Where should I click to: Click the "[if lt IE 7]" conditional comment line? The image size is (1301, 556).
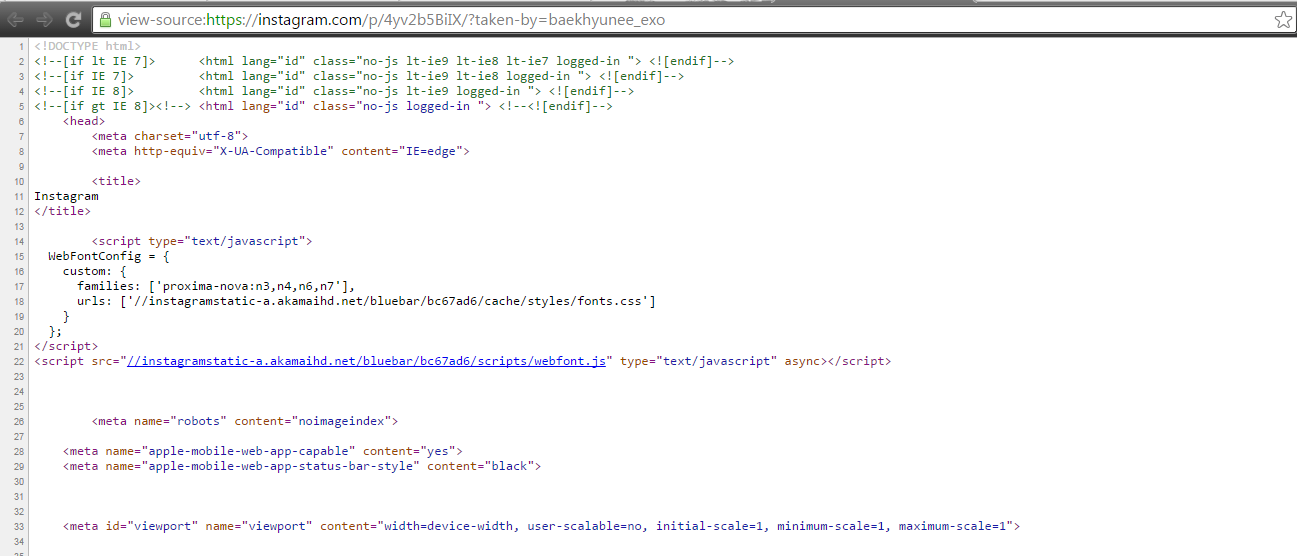[384, 61]
